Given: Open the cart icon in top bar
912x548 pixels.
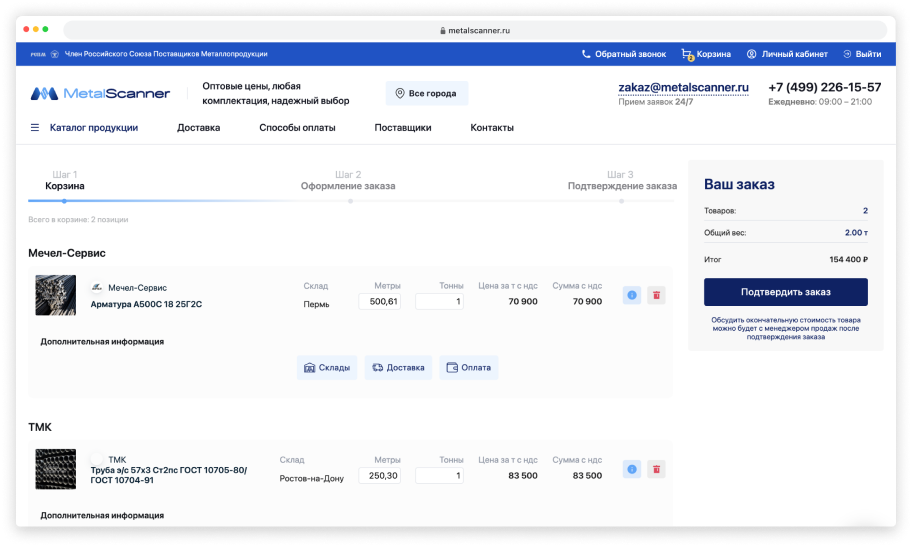Looking at the screenshot, I should point(687,54).
